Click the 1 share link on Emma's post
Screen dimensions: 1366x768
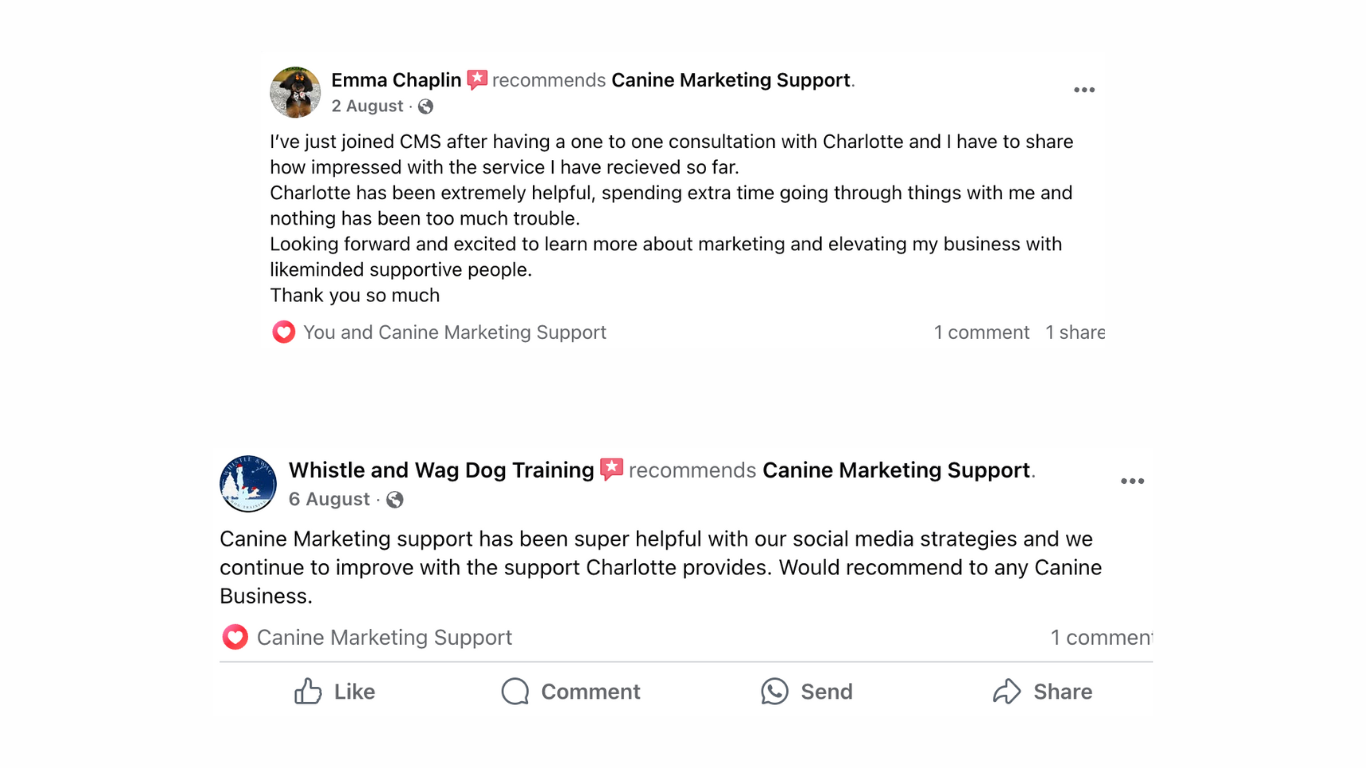pyautogui.click(x=1076, y=332)
